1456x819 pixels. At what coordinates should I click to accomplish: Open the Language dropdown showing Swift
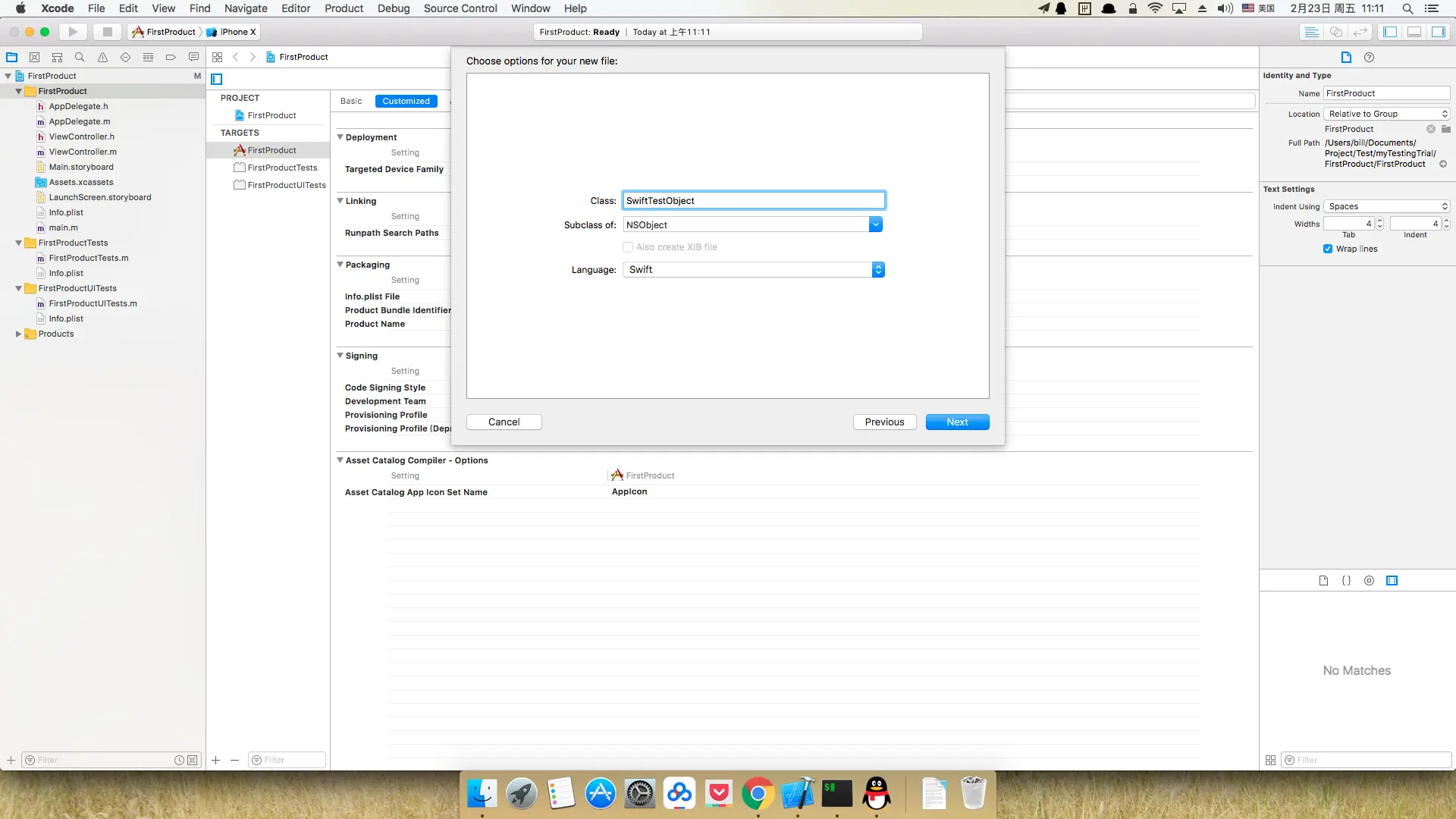[x=753, y=270]
